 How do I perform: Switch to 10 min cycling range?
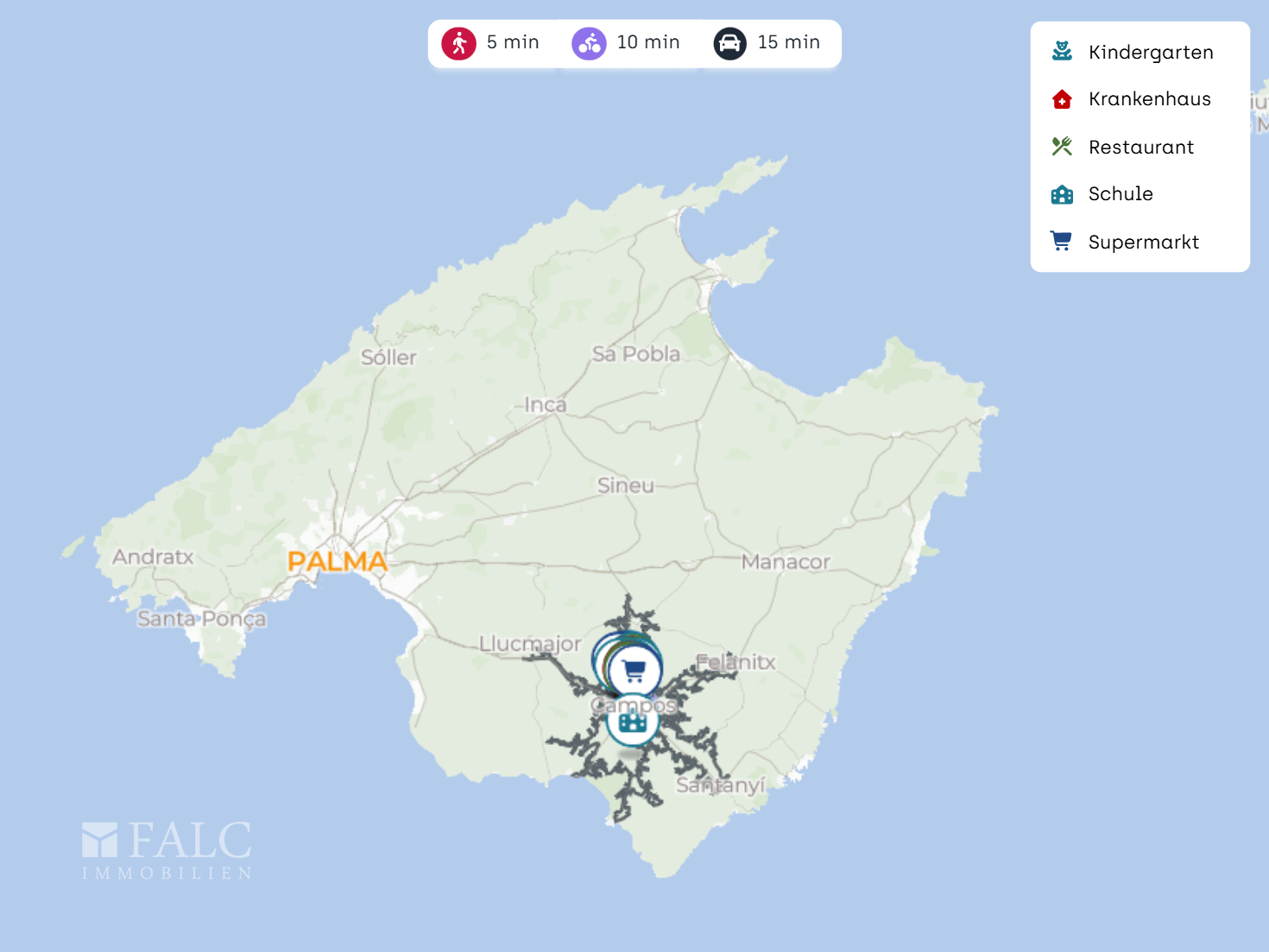[647, 42]
